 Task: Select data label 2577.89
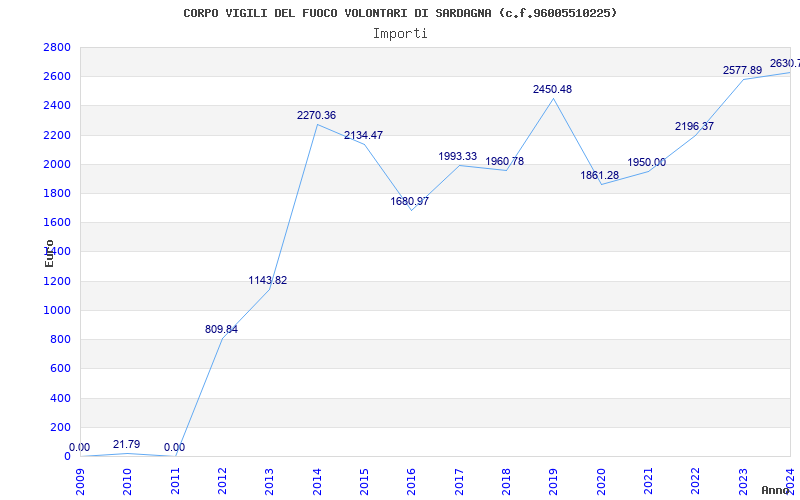tap(742, 71)
